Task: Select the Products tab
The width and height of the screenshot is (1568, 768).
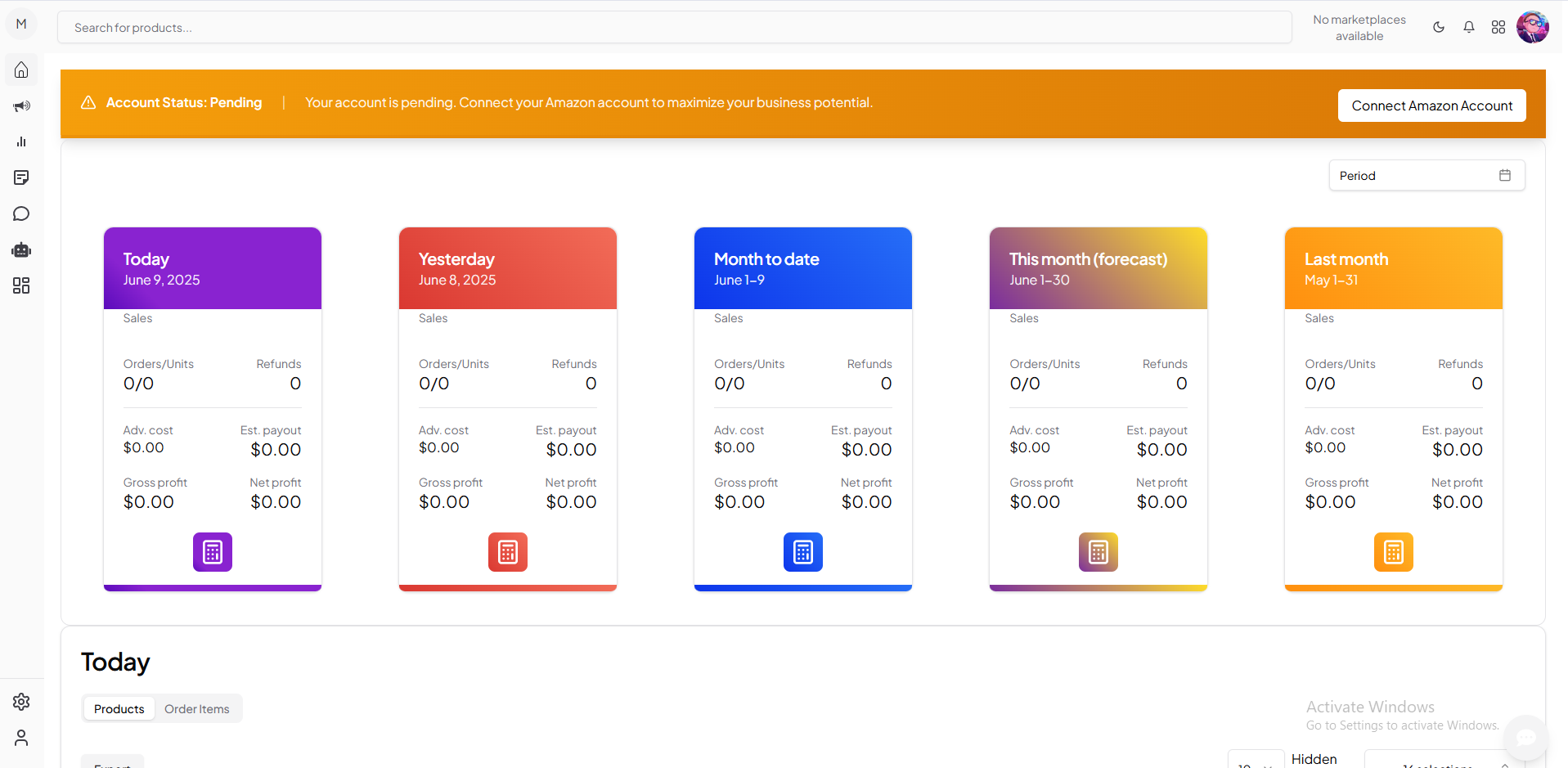Action: 119,708
